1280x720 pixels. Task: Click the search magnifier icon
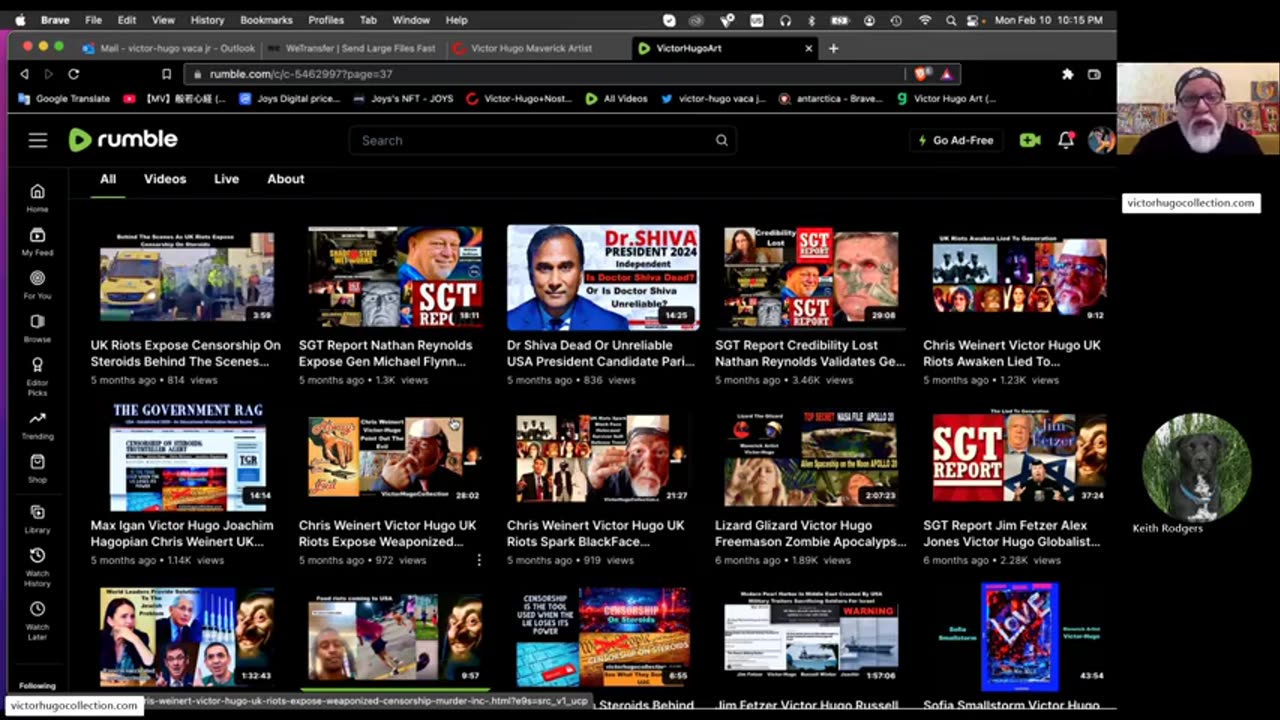pos(721,140)
